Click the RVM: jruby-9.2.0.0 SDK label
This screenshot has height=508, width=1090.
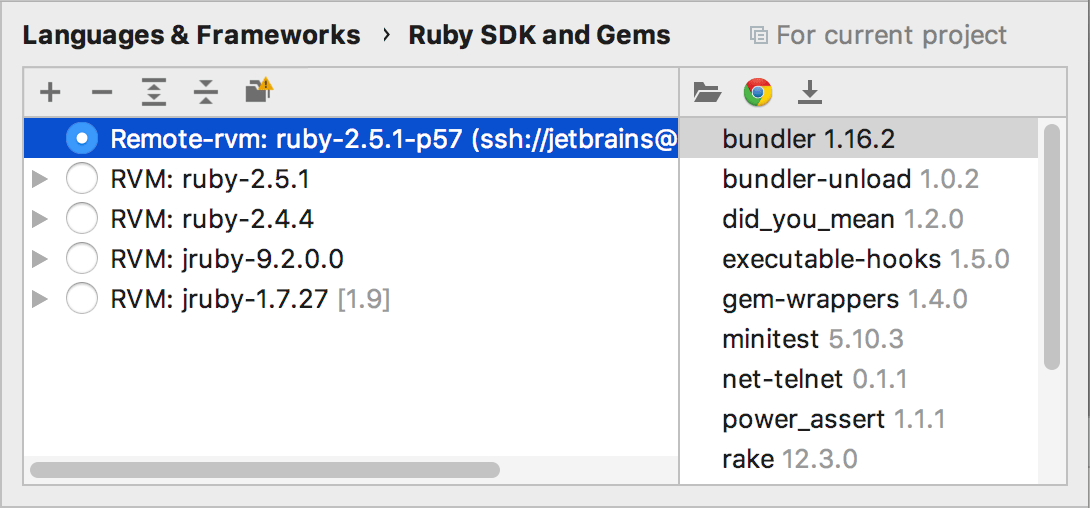point(227,260)
